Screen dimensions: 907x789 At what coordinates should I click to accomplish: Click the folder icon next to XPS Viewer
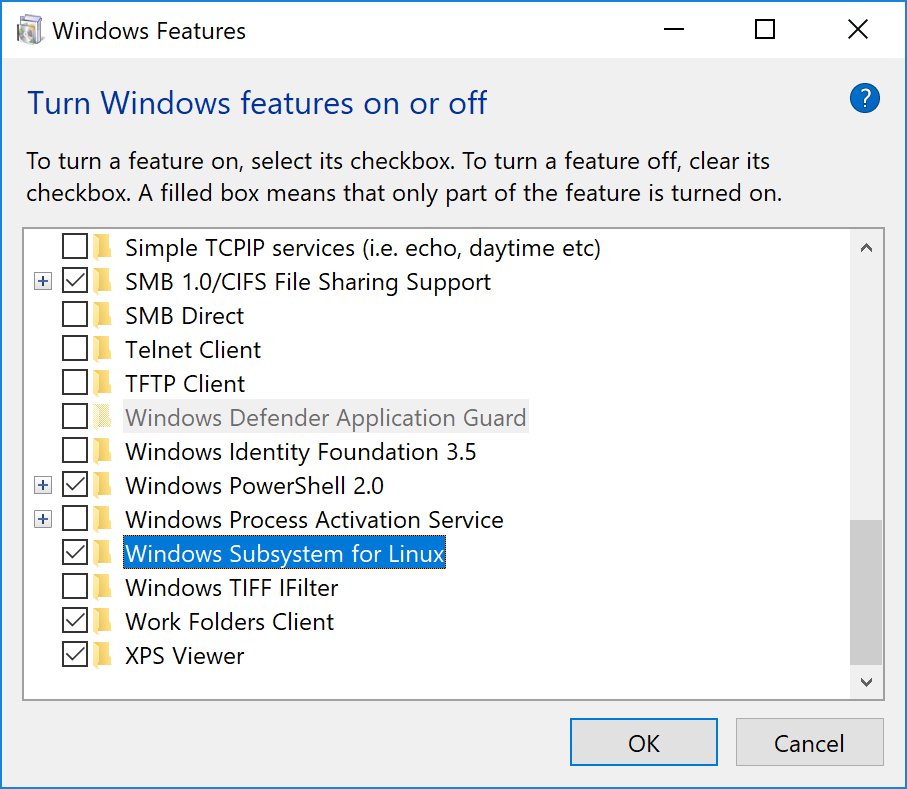pos(103,655)
